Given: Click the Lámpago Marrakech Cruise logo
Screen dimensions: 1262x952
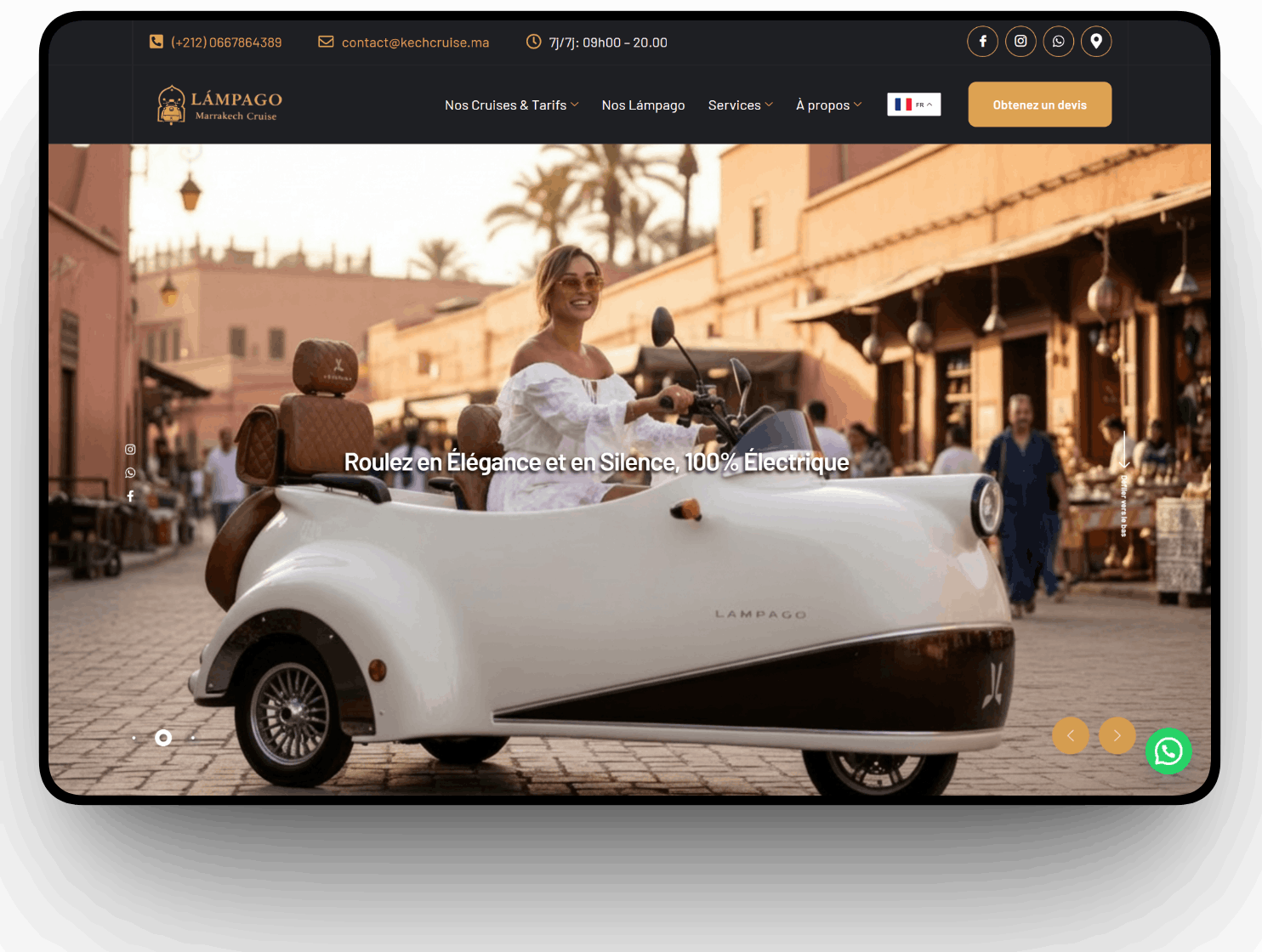Looking at the screenshot, I should pos(217,104).
